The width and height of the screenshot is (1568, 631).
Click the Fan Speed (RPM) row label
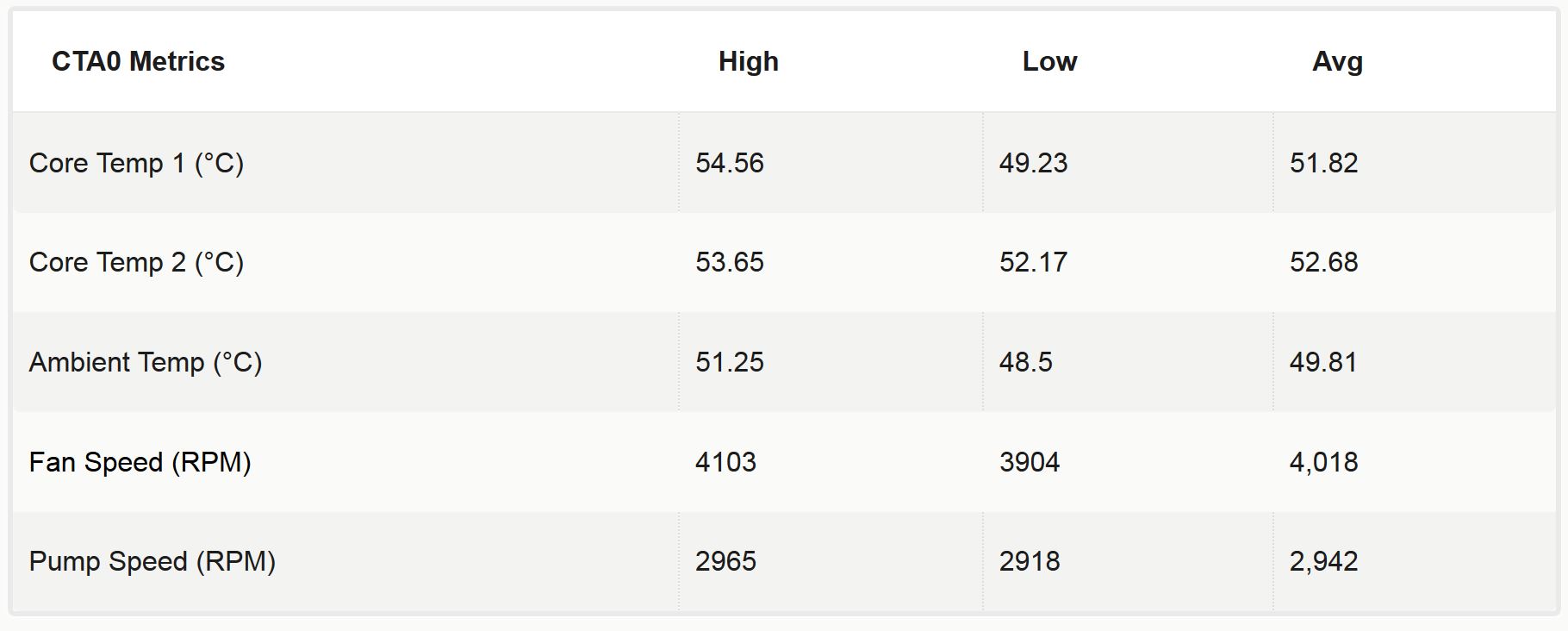coord(140,462)
